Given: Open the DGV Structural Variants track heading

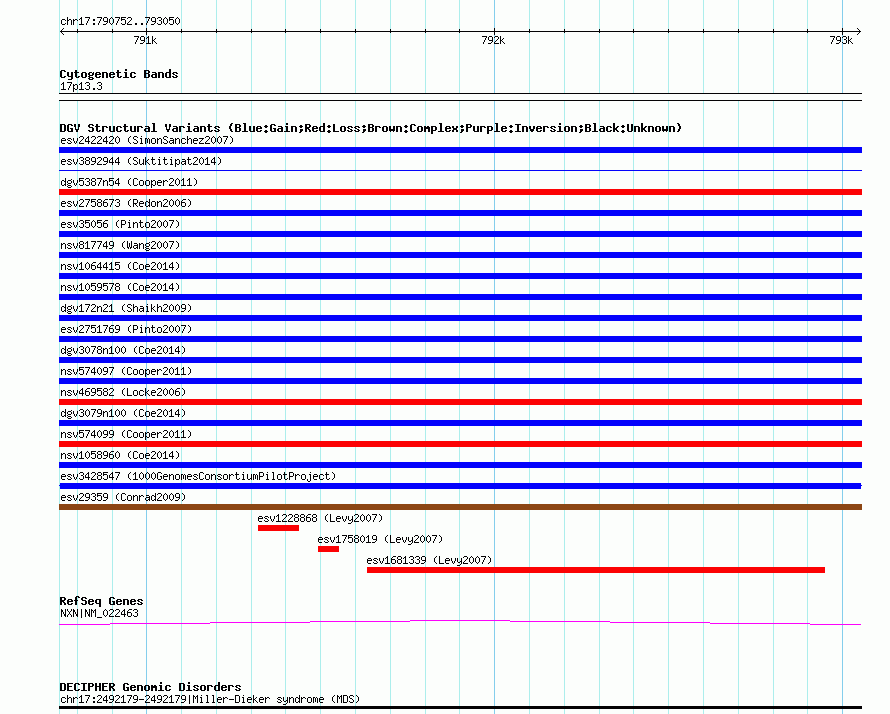Looking at the screenshot, I should (x=370, y=128).
